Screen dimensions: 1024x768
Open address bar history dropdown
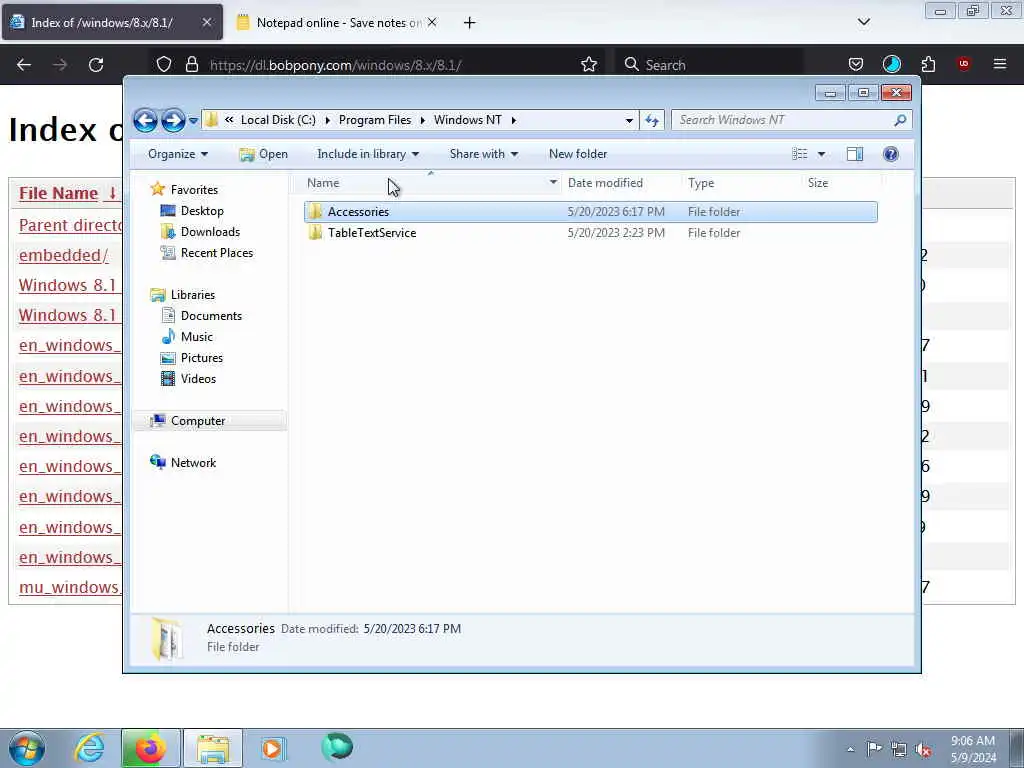629,120
